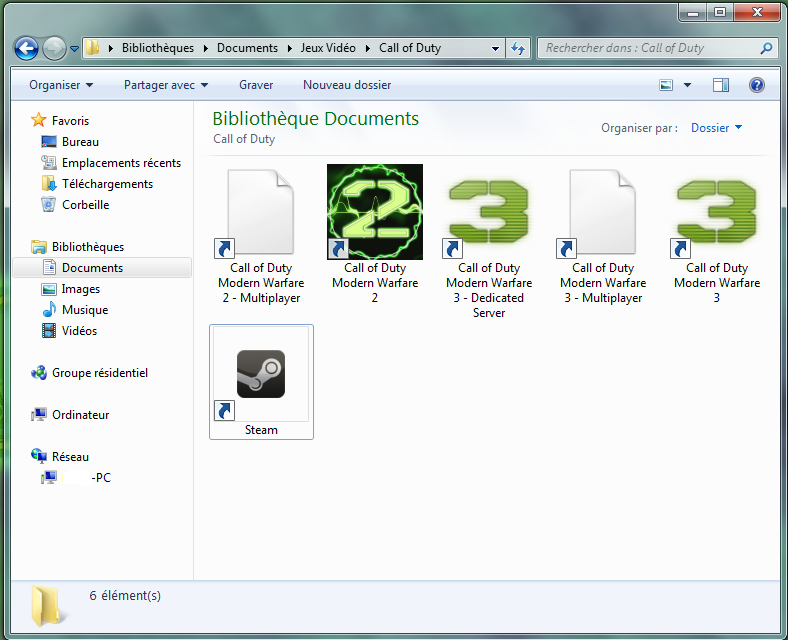The height and width of the screenshot is (640, 788).
Task: Click the folder icon in address bar
Action: point(92,48)
